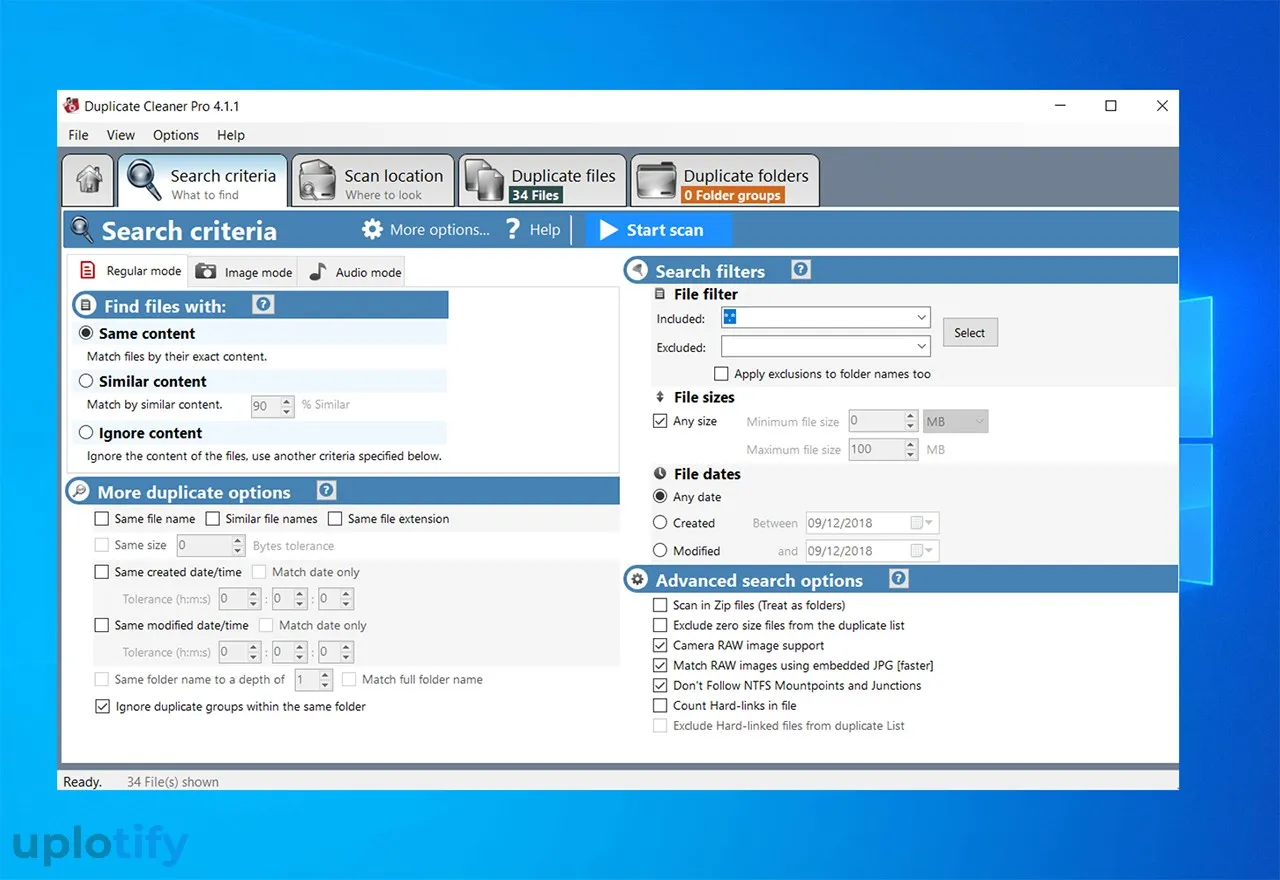Click the Regular mode document icon
Viewport: 1280px width, 880px height.
(x=88, y=270)
